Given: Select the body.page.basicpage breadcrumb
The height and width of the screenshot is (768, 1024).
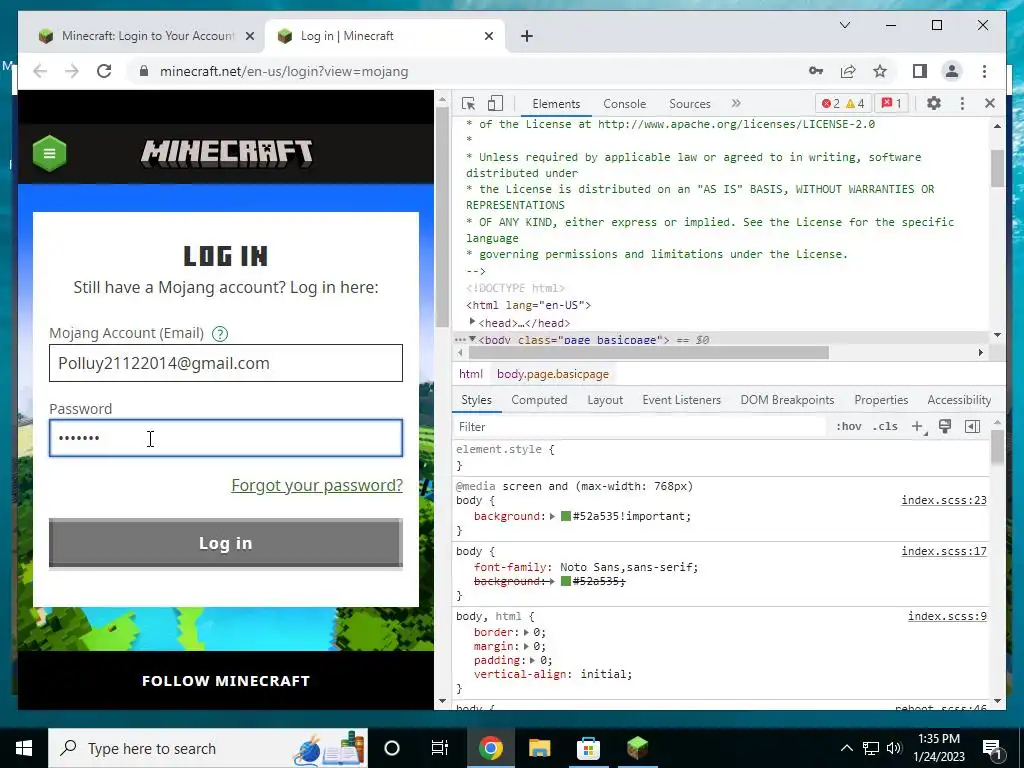Looking at the screenshot, I should (x=552, y=374).
